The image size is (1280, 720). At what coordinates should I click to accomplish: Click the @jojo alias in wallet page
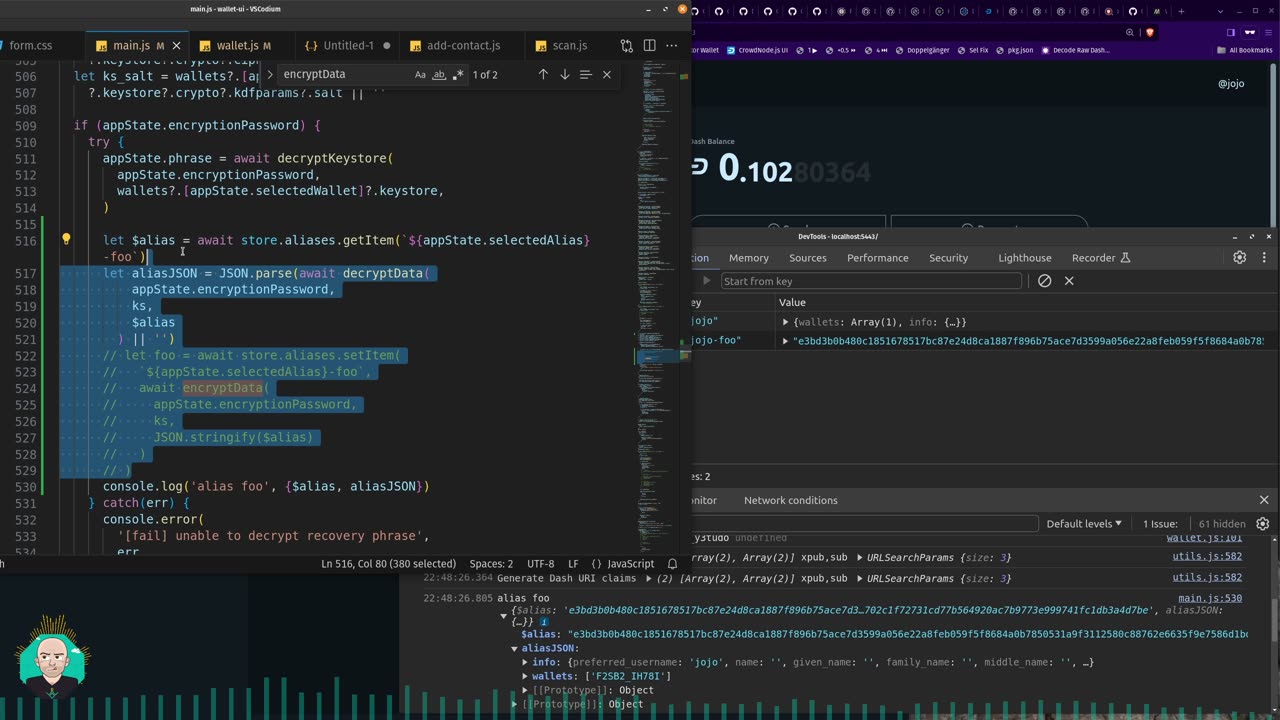pyautogui.click(x=1231, y=84)
